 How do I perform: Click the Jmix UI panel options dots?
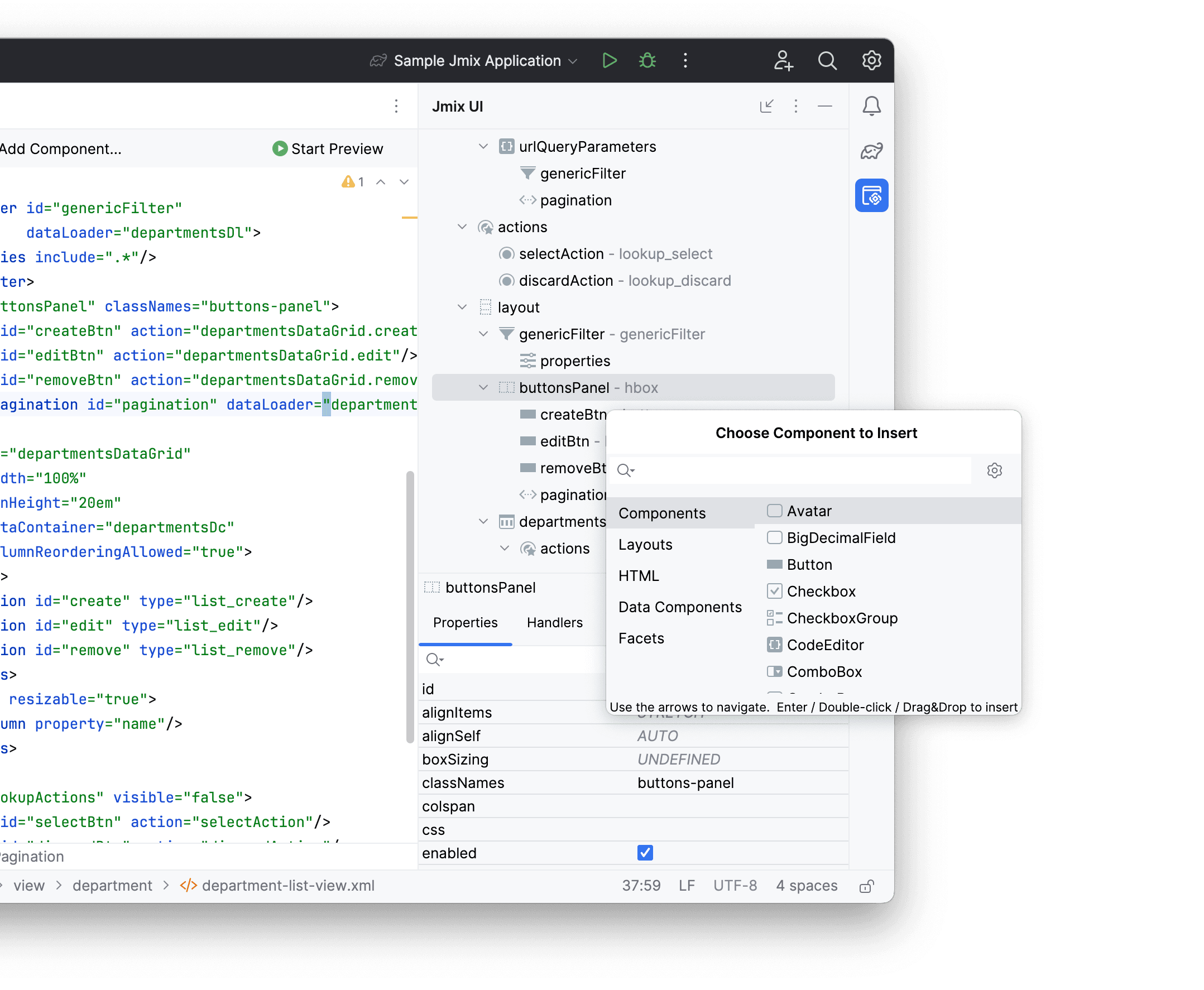795,106
